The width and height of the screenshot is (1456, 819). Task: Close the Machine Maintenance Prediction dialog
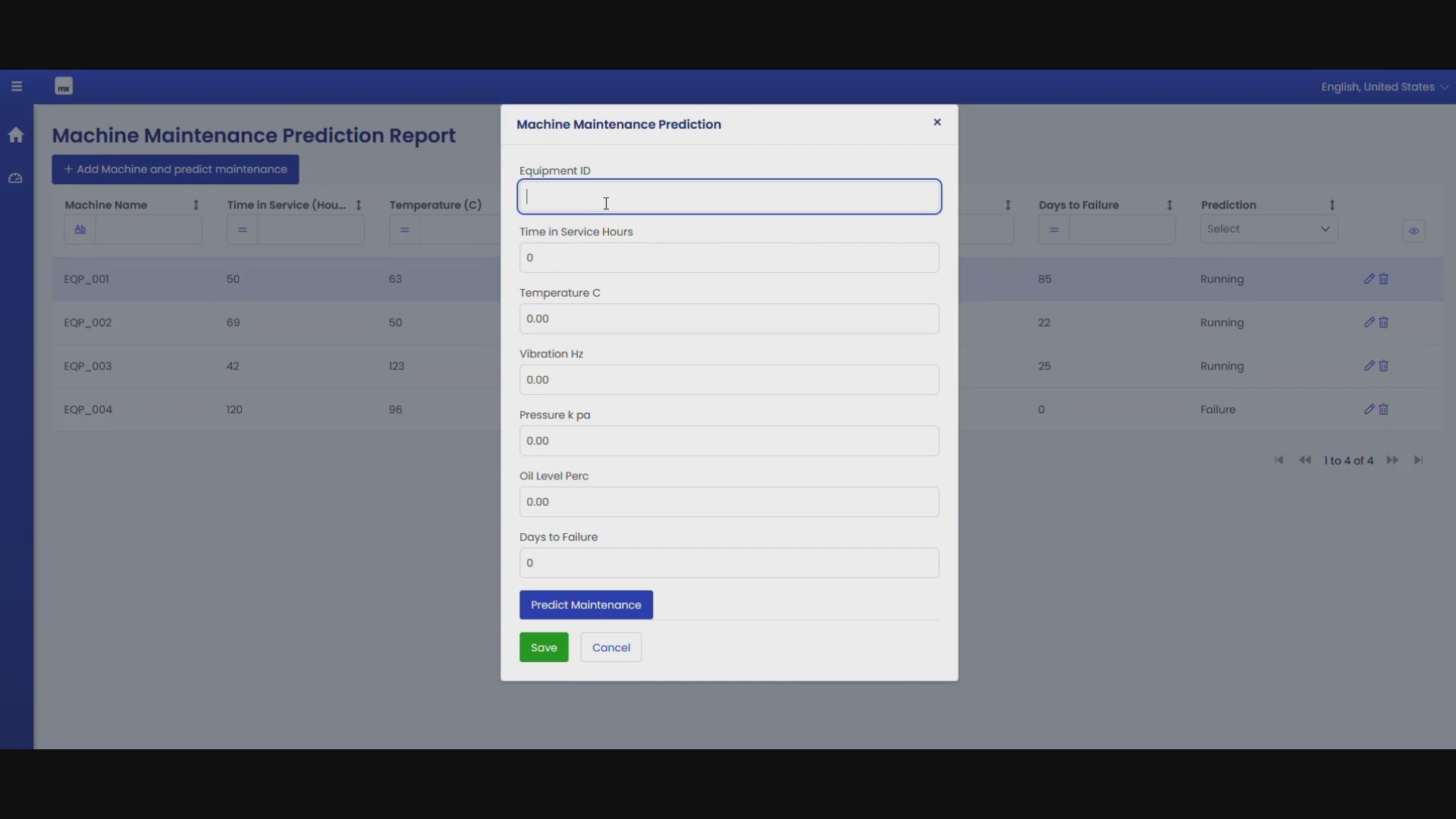pos(937,122)
